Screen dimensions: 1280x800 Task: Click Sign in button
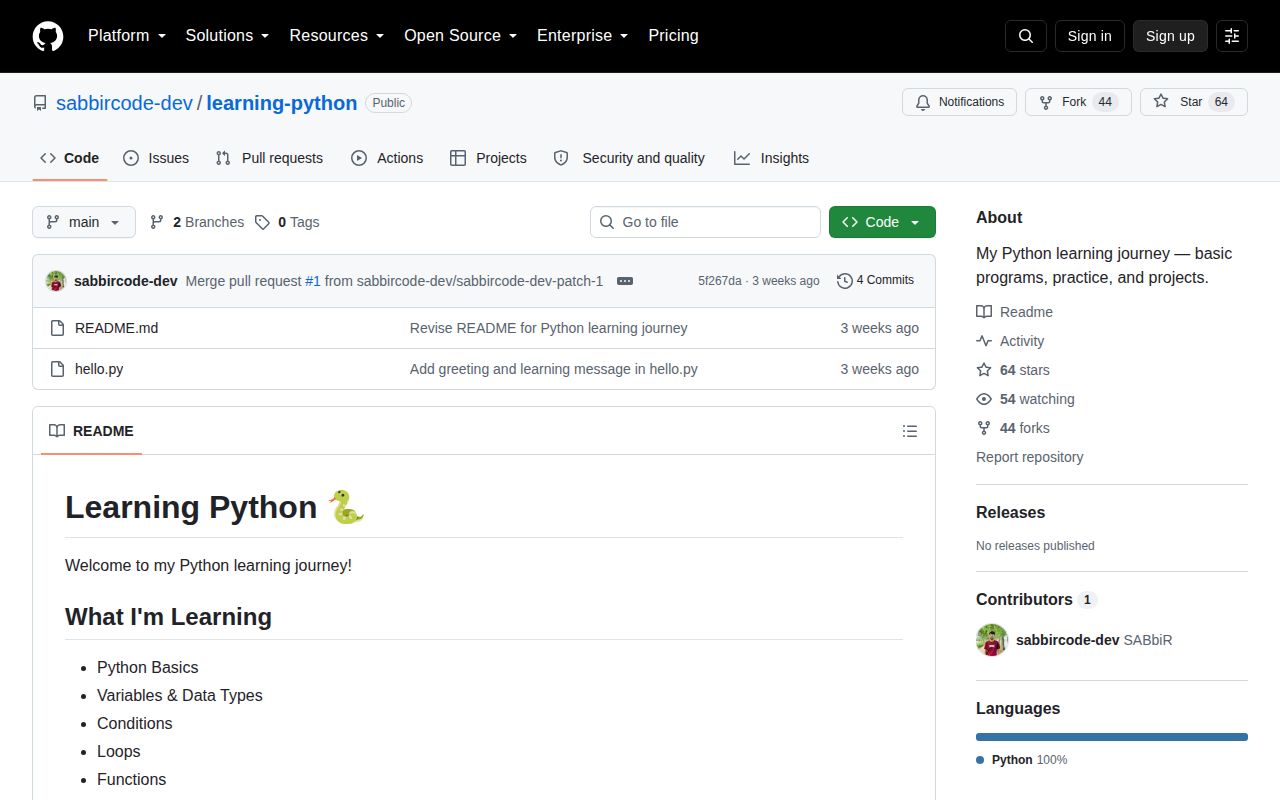point(1089,36)
